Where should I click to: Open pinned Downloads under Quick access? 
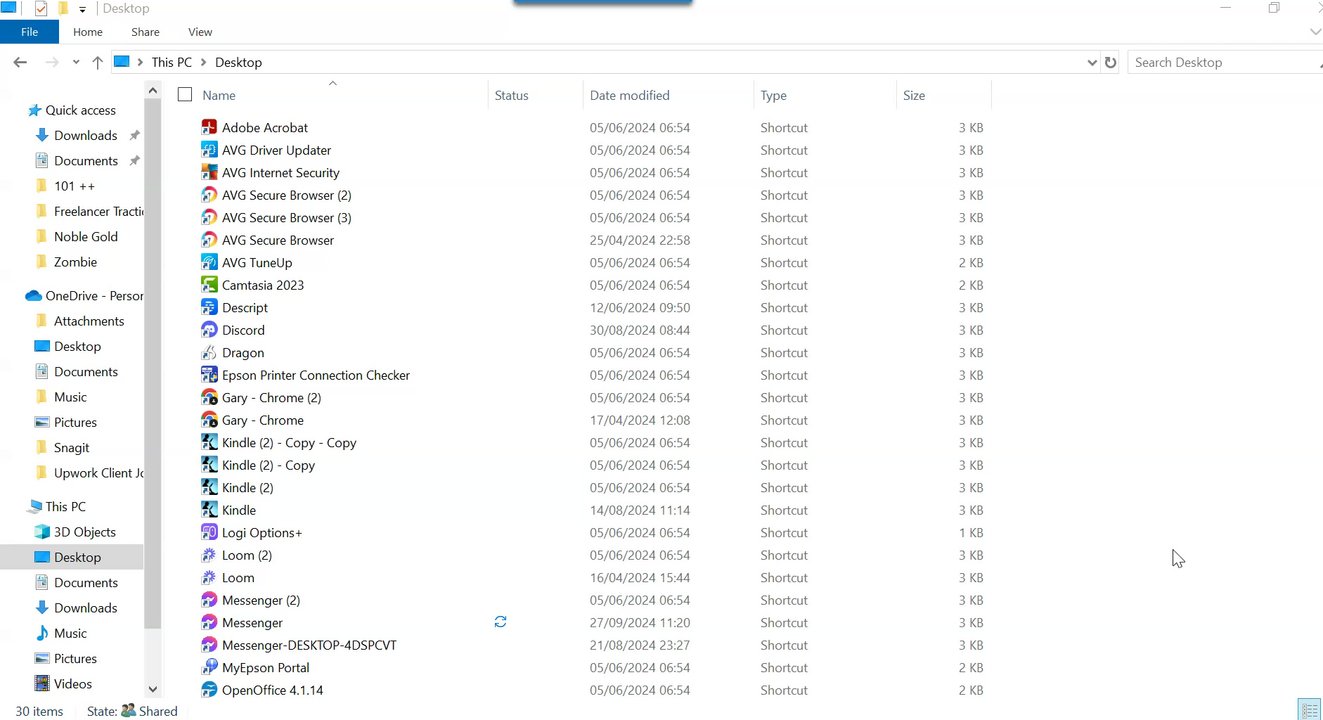pos(85,135)
